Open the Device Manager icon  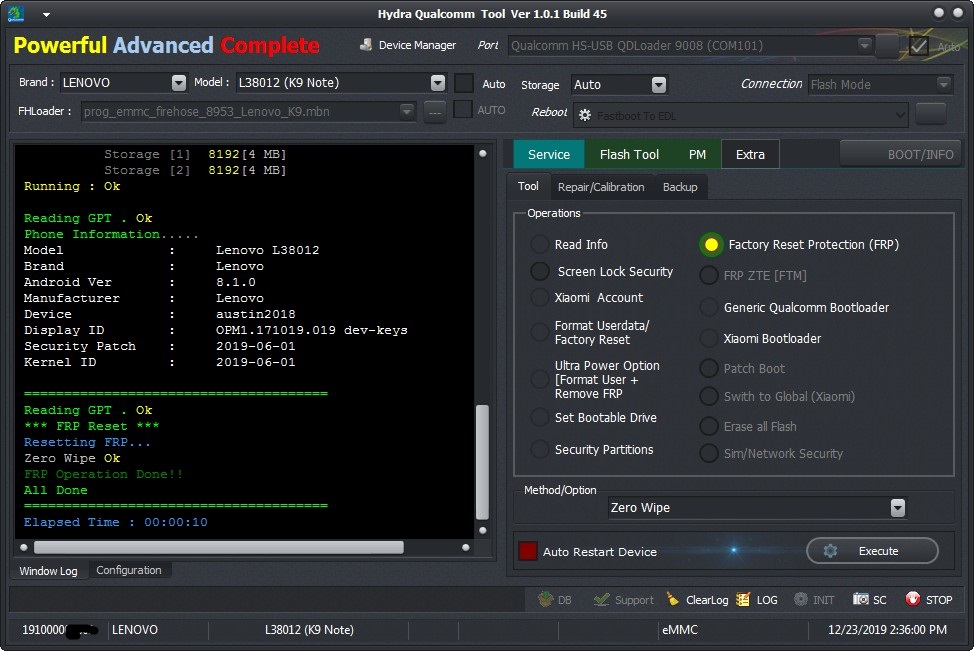[x=366, y=45]
